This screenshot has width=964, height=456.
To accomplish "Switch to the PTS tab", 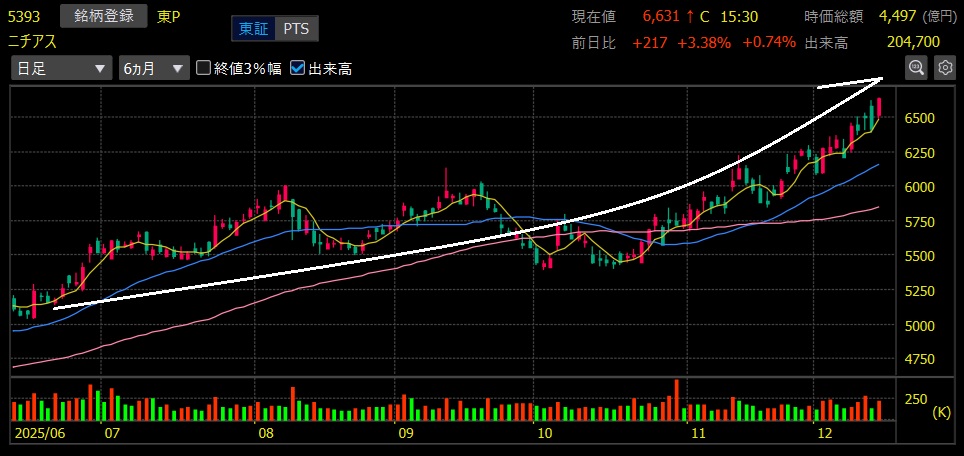I will [296, 29].
